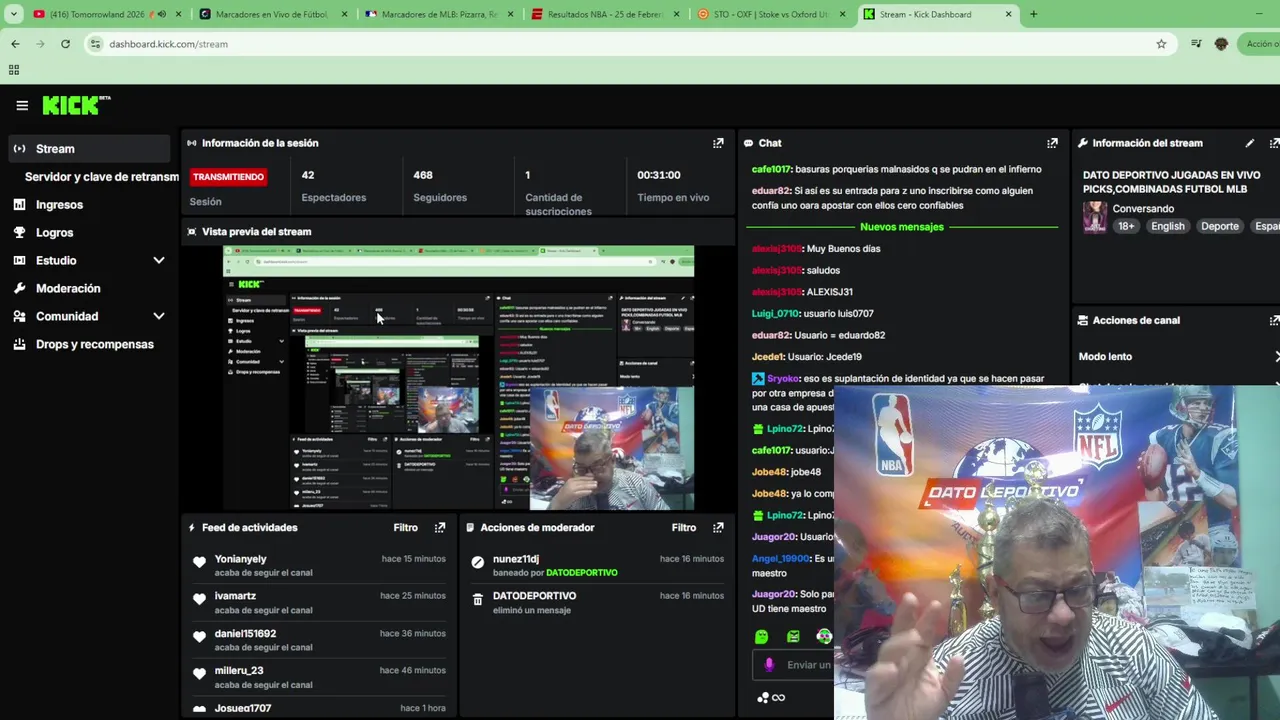
Task: Click the stream preview thumbnail
Action: [x=458, y=378]
